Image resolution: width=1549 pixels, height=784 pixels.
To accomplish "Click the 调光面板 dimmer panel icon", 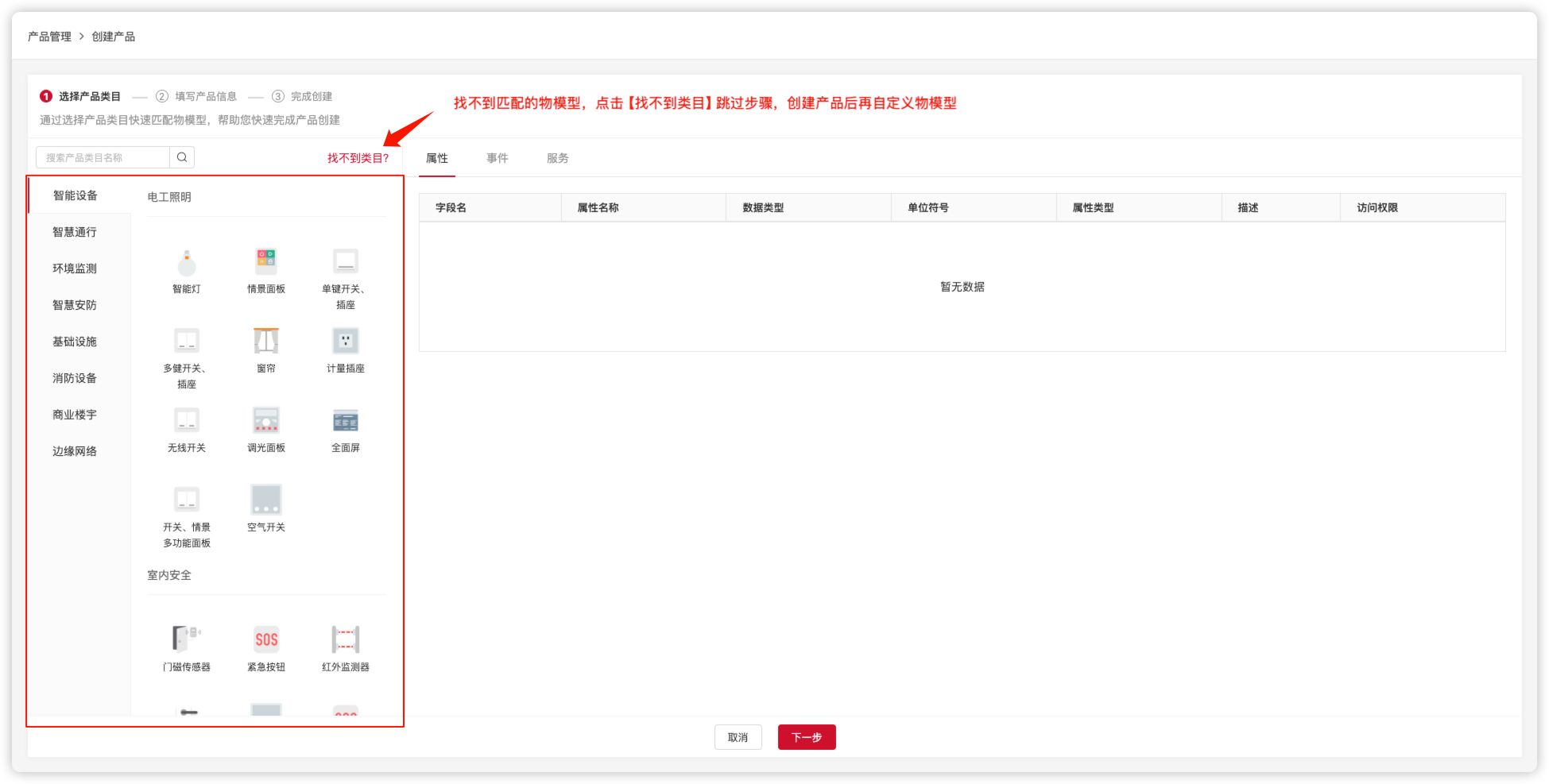I will (x=266, y=421).
